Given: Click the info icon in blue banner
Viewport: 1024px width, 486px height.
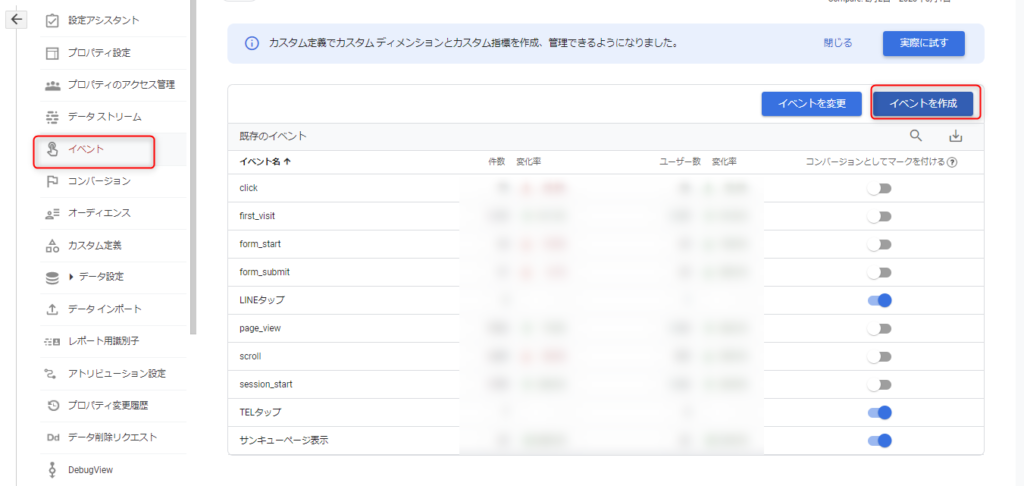Looking at the screenshot, I should click(251, 43).
